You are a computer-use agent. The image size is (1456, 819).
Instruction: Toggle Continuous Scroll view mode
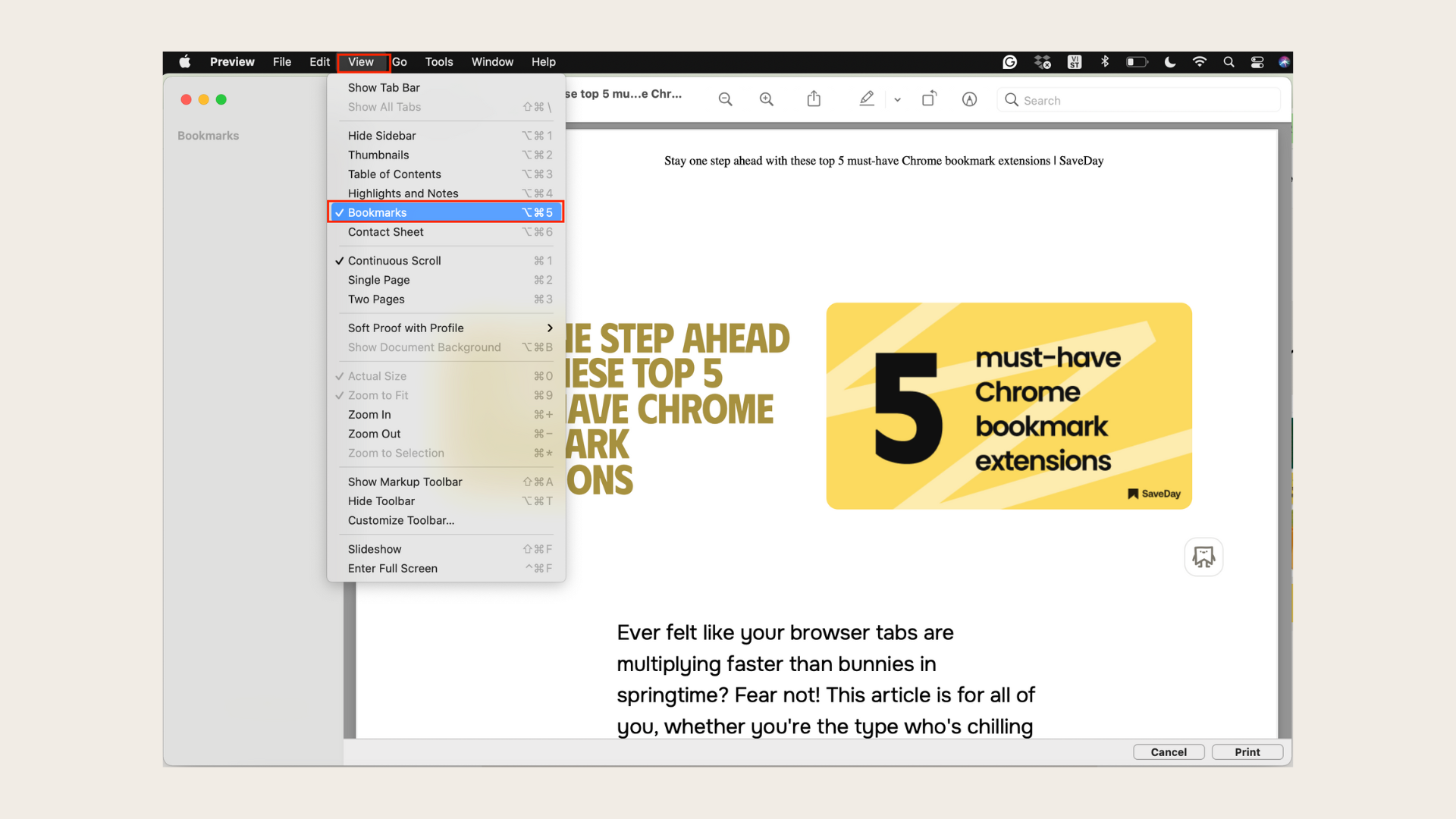pos(394,260)
